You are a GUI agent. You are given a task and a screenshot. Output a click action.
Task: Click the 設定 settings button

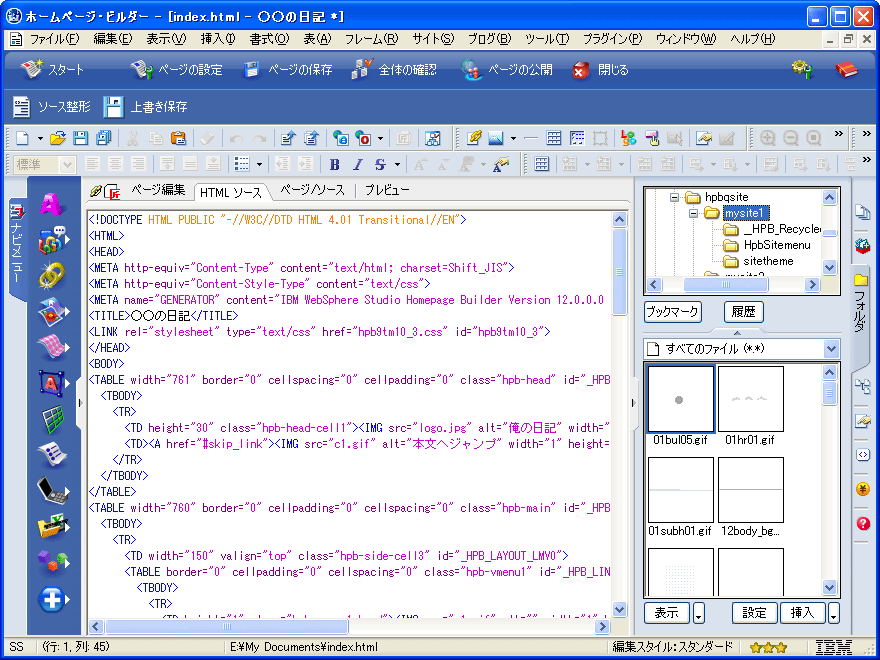tap(755, 613)
